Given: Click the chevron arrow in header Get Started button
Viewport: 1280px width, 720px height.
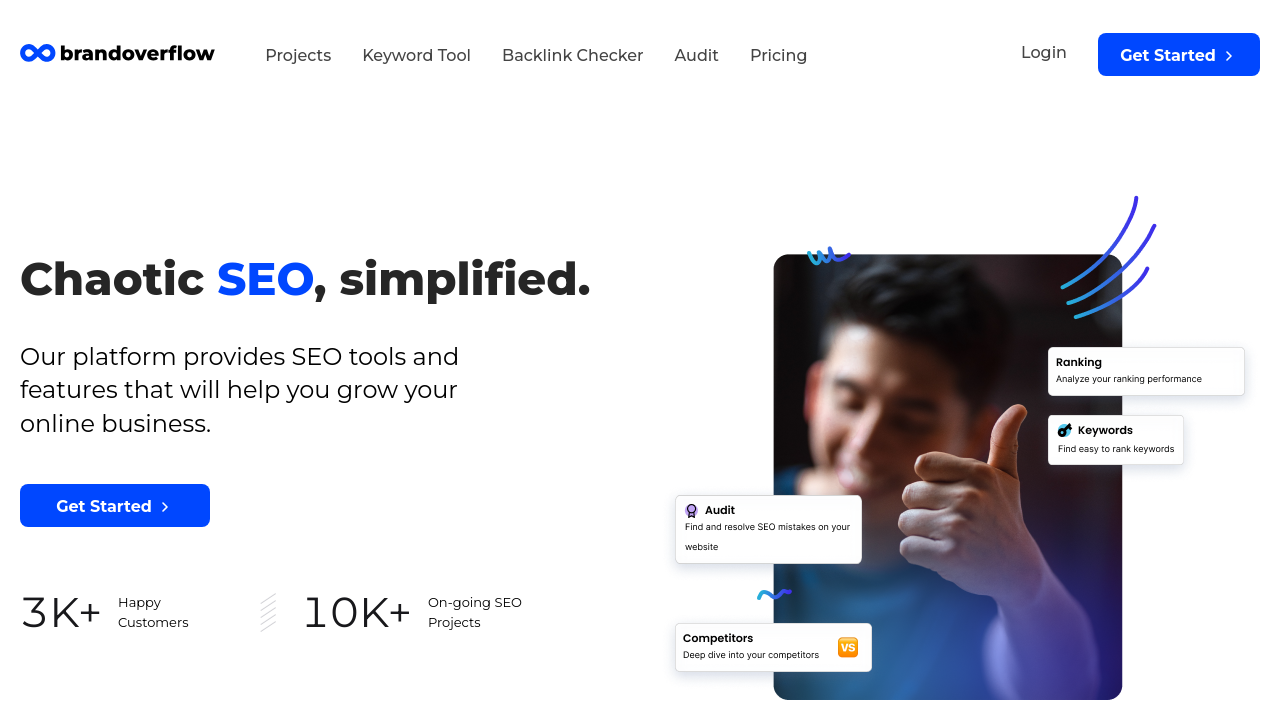Looking at the screenshot, I should click(x=1229, y=56).
